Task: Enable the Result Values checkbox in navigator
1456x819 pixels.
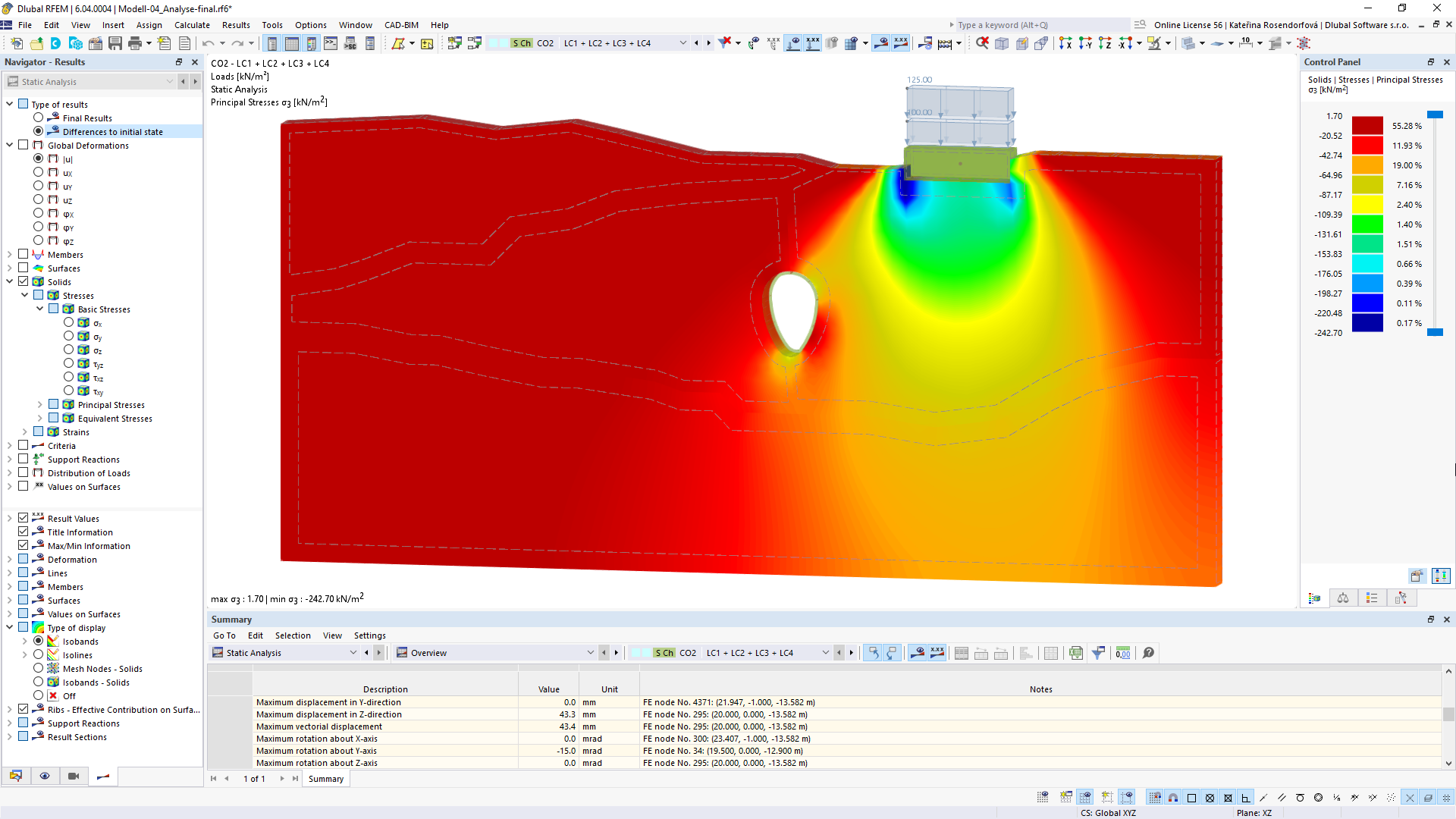Action: pos(24,517)
